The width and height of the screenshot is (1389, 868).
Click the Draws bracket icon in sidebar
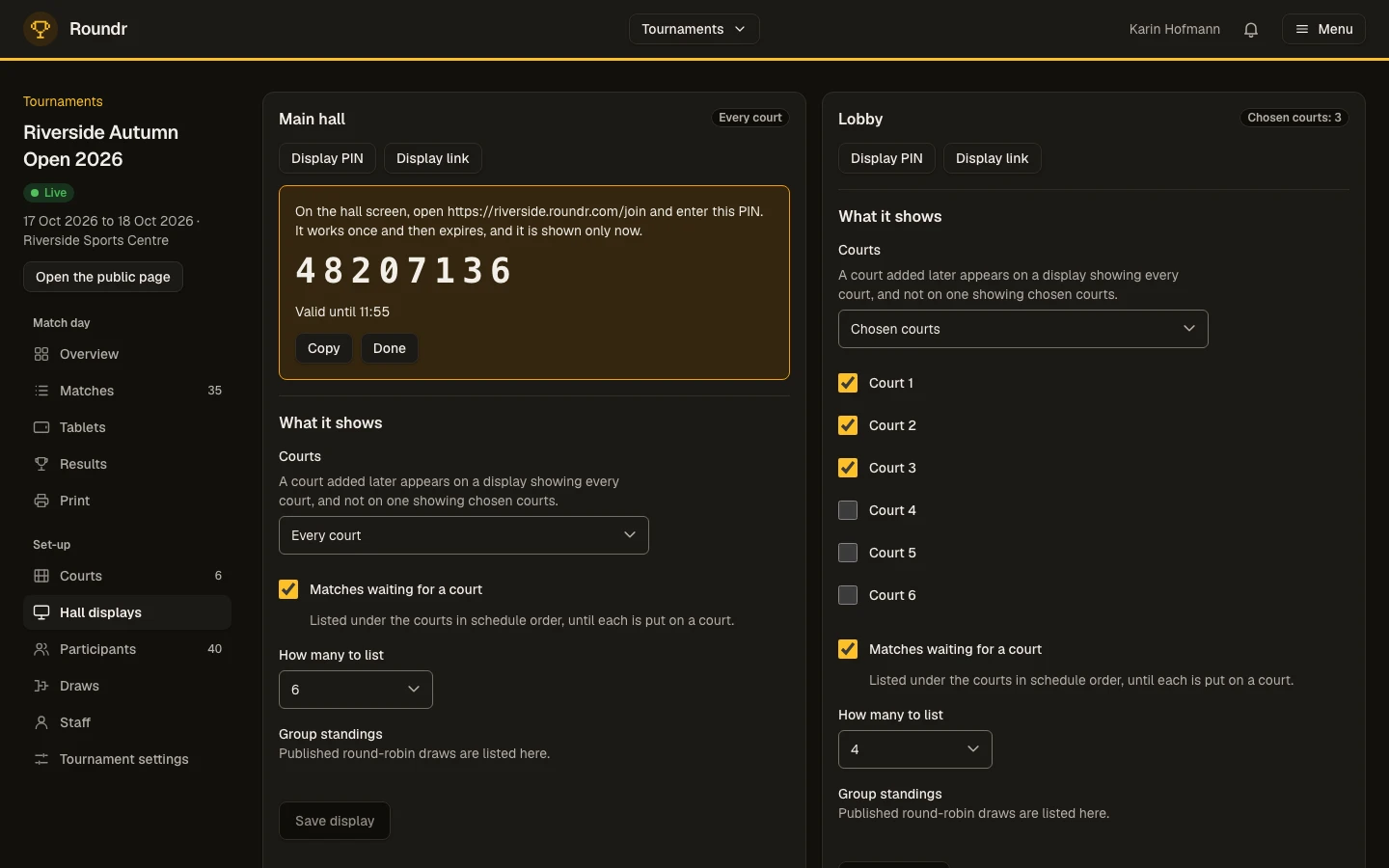(41, 686)
